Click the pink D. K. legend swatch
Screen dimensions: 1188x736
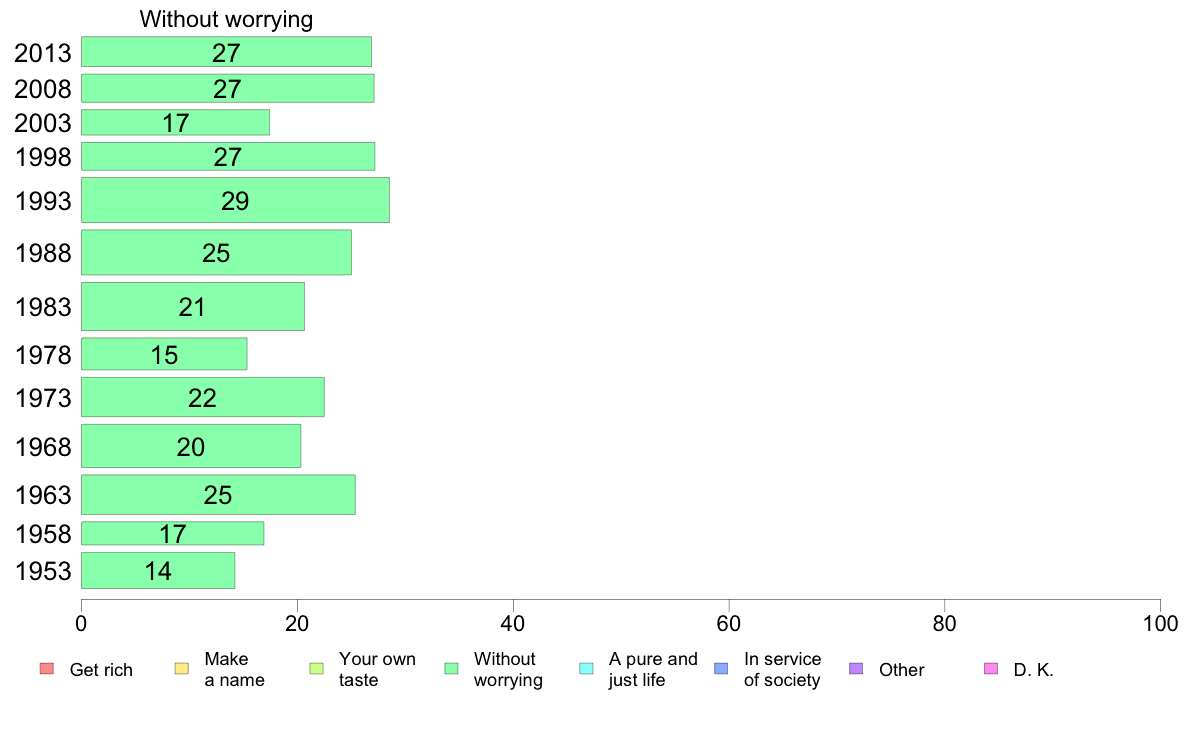point(990,669)
